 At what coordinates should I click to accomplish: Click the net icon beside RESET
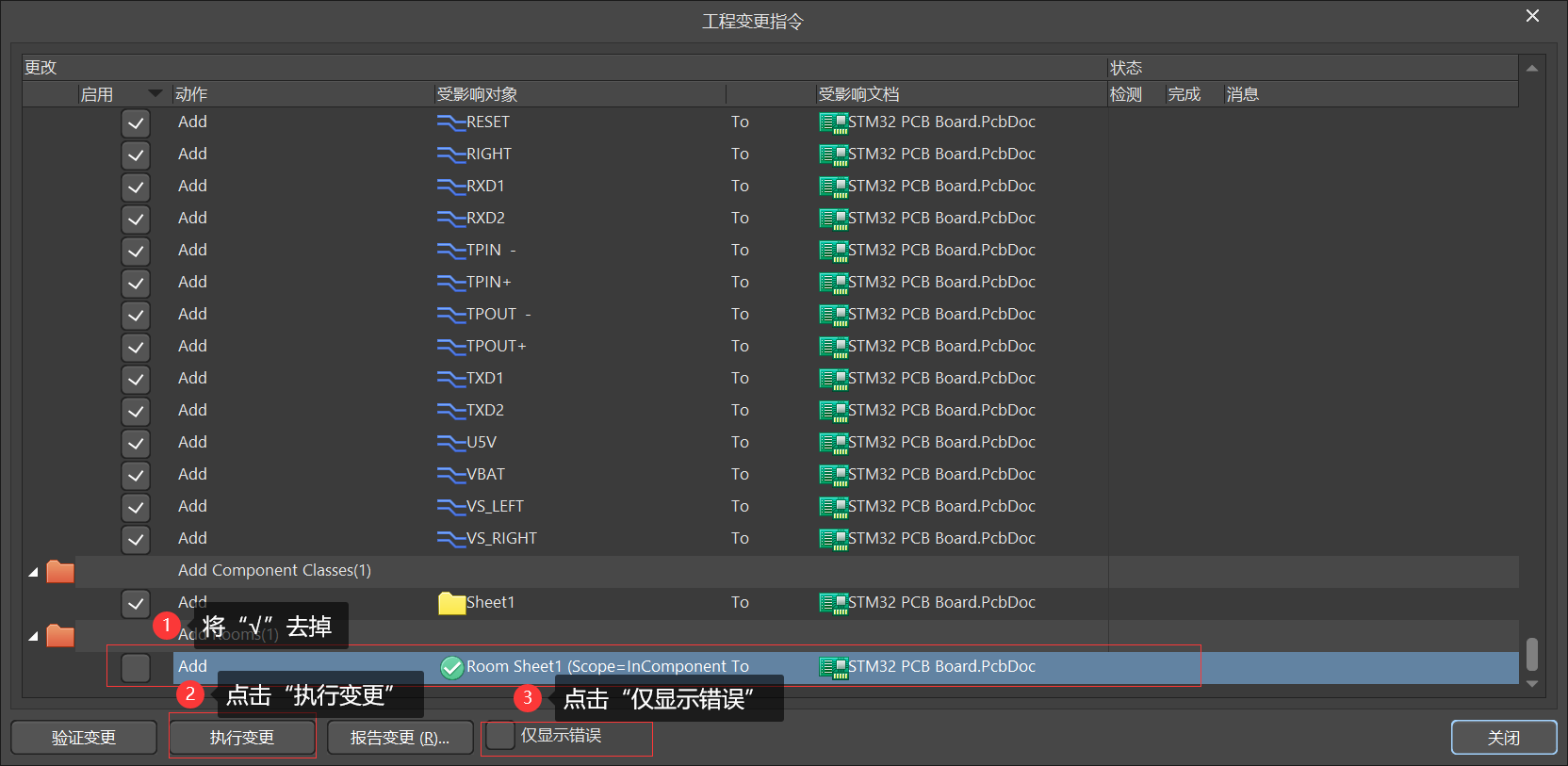pos(451,122)
